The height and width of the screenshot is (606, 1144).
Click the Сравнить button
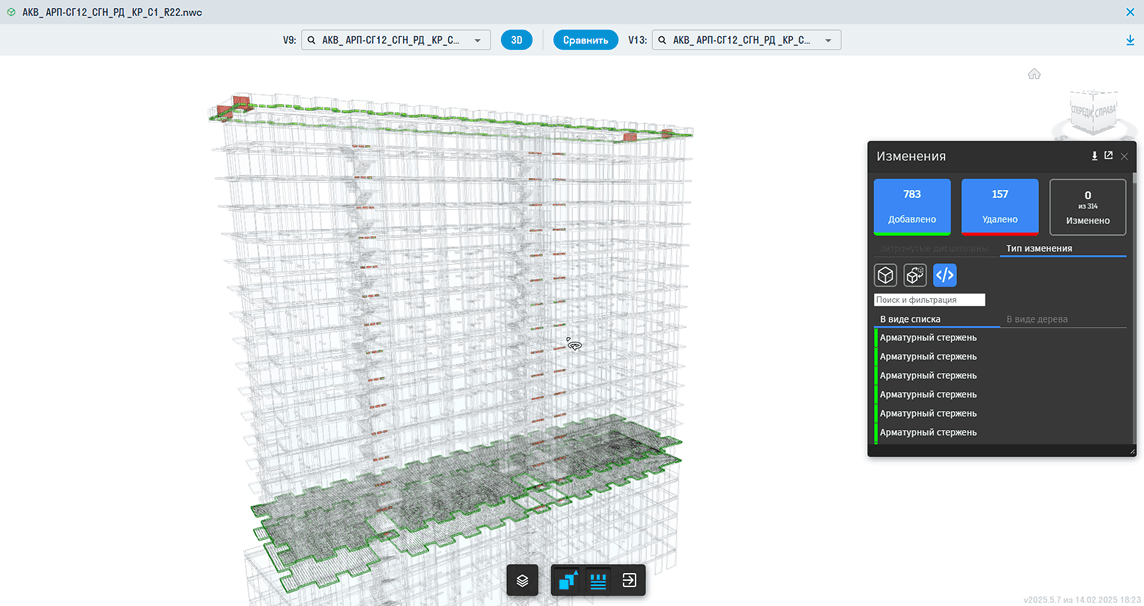click(585, 41)
